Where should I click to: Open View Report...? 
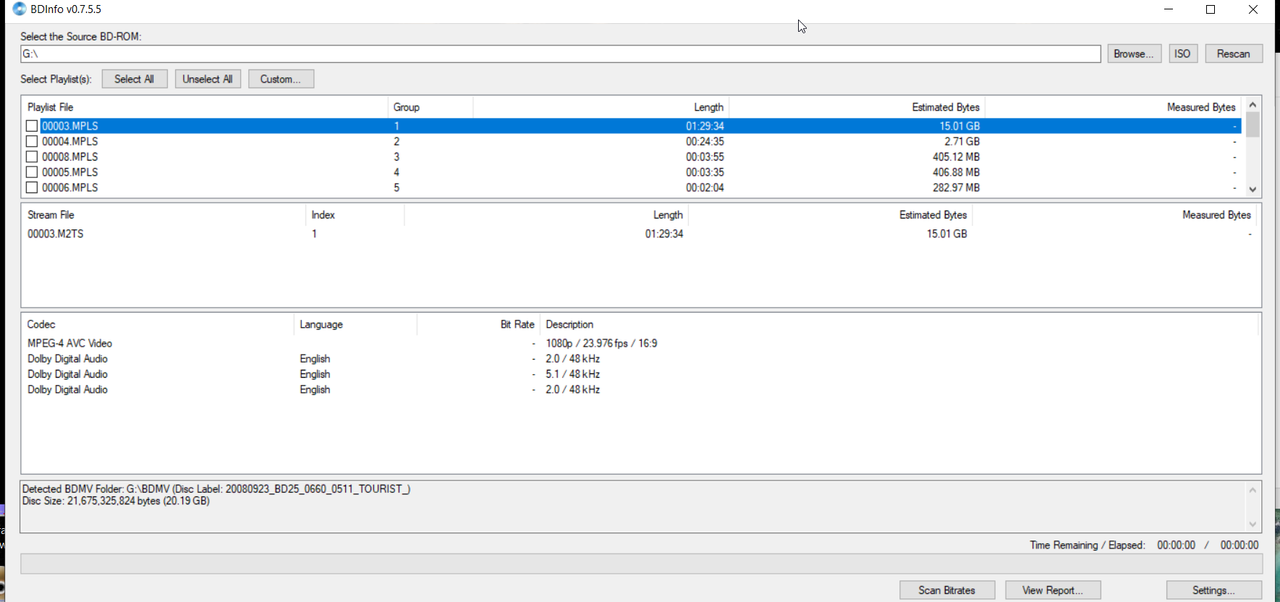point(1052,590)
